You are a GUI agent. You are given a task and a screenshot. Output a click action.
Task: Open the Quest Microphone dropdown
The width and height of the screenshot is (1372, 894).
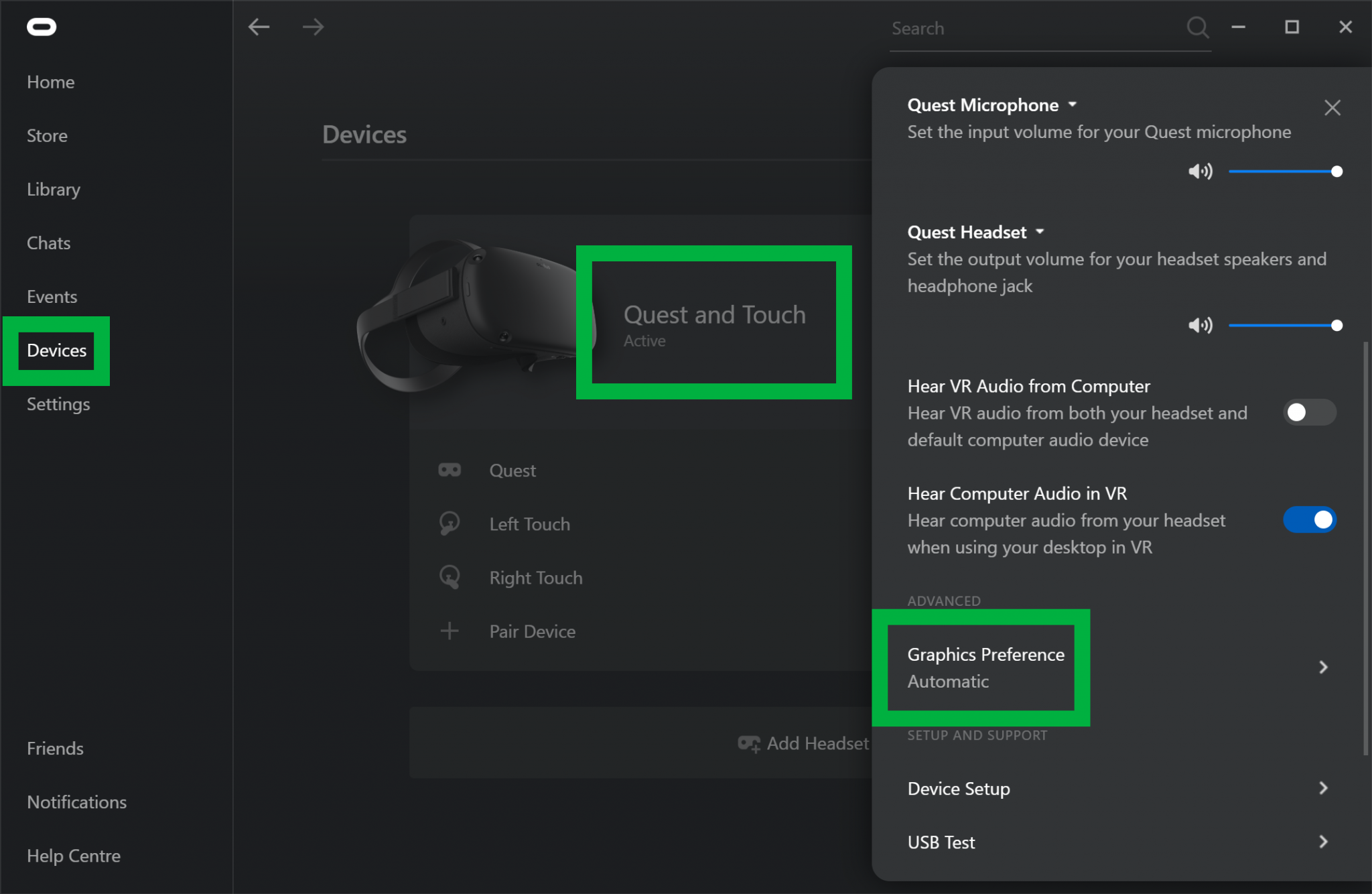point(1073,105)
